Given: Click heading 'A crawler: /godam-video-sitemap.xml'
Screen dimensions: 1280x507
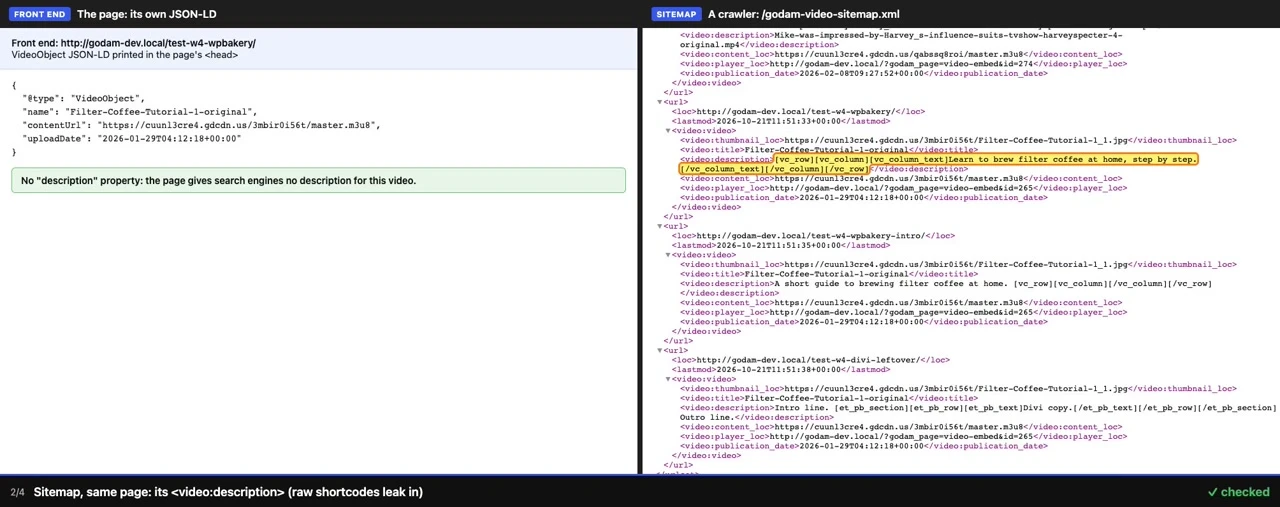Looking at the screenshot, I should 804,14.
